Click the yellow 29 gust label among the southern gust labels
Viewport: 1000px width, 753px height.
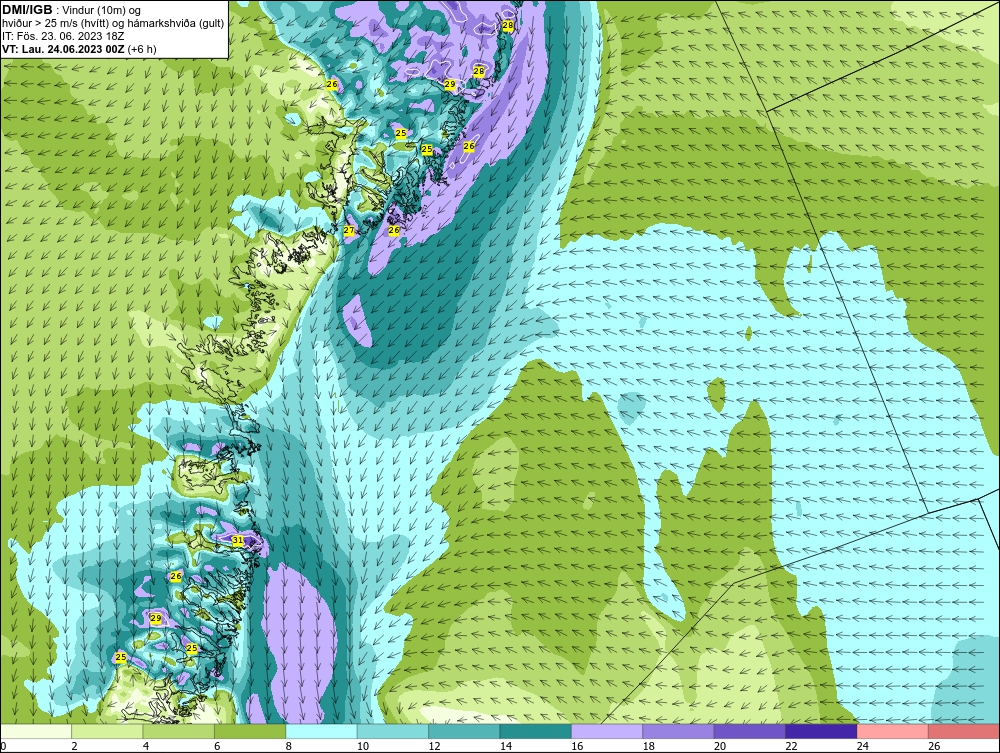point(156,618)
